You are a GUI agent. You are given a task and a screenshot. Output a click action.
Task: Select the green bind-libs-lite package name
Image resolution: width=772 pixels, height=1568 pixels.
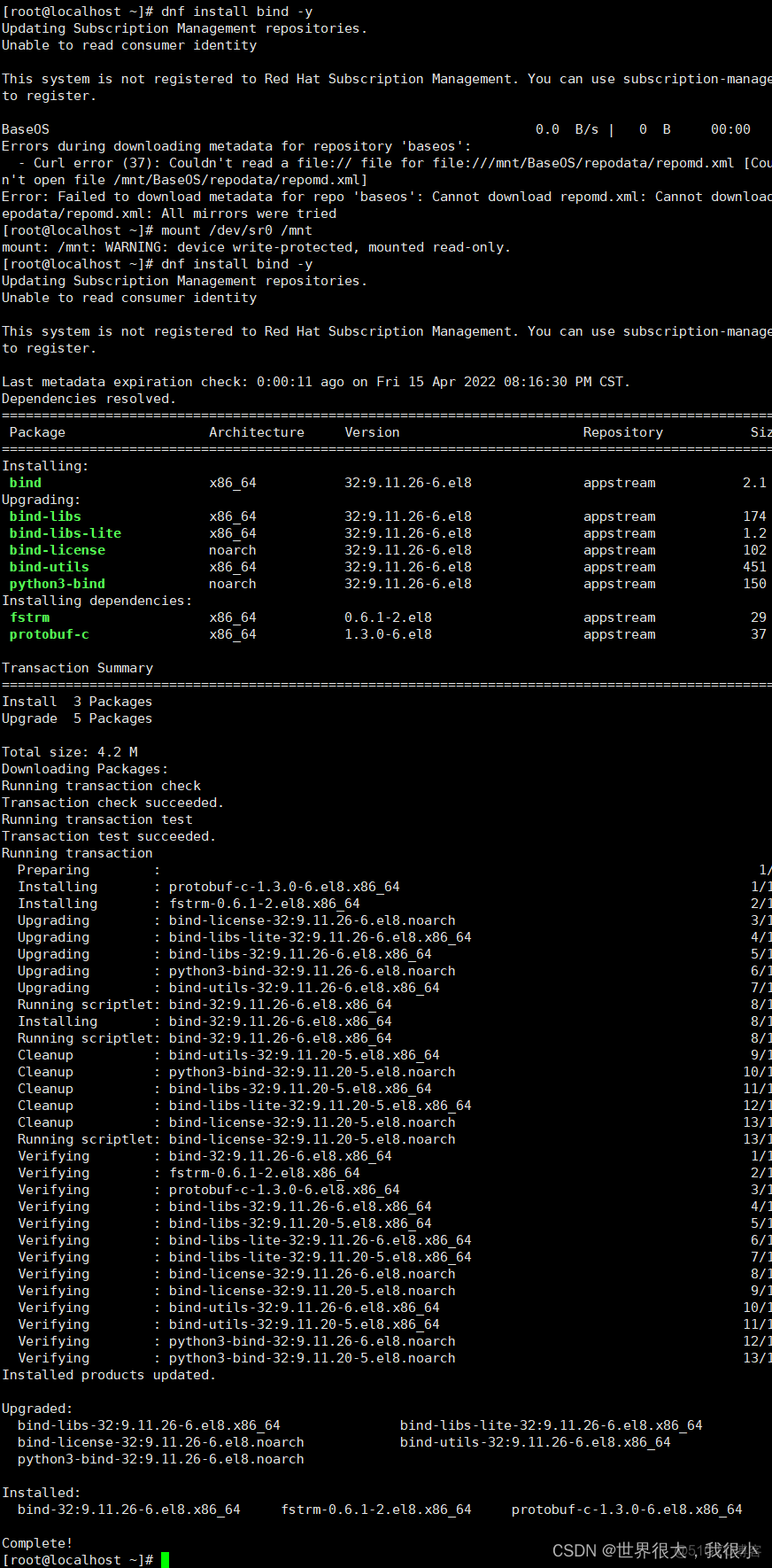[x=66, y=533]
